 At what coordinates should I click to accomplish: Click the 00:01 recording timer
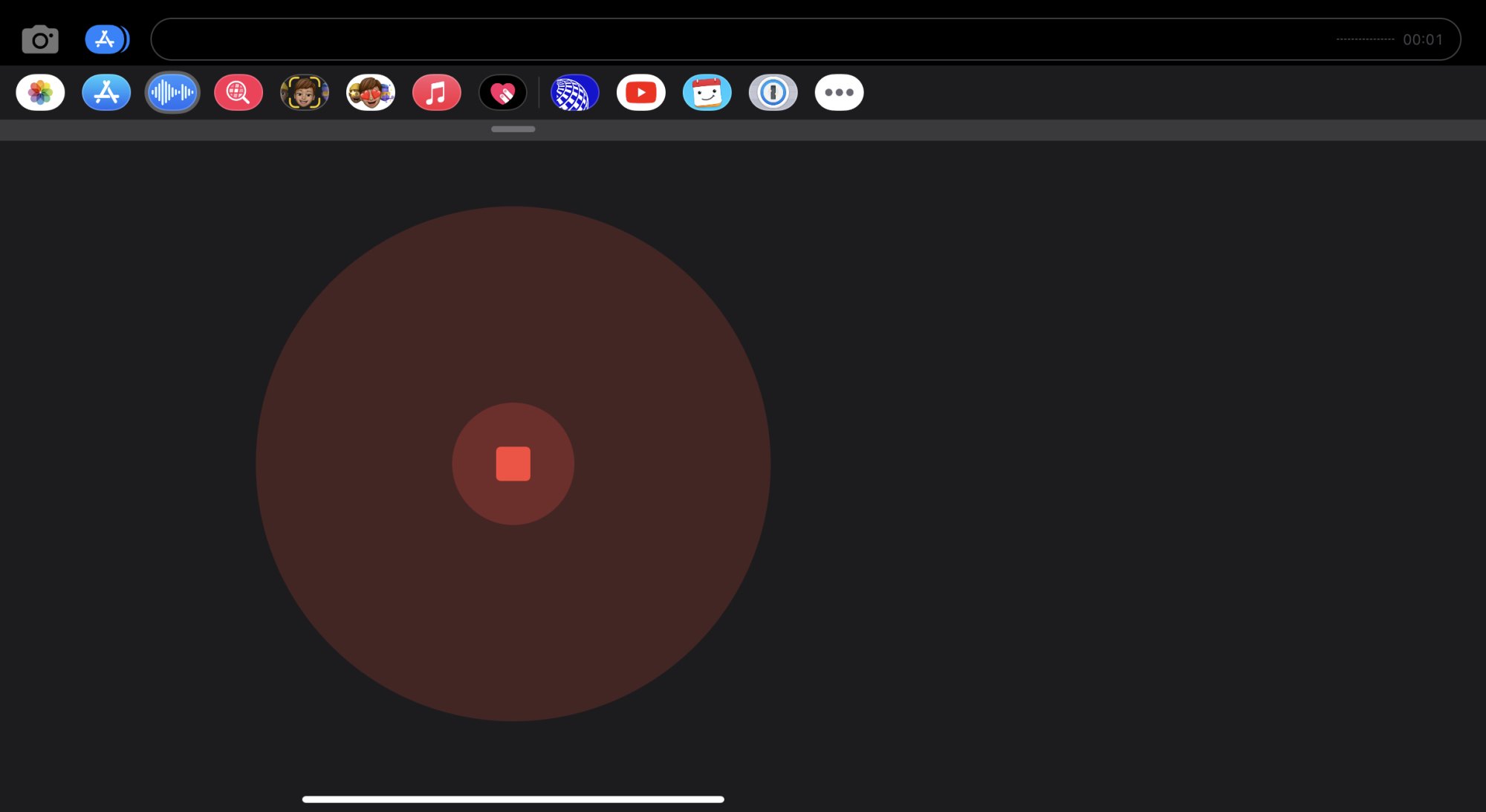[x=1422, y=40]
